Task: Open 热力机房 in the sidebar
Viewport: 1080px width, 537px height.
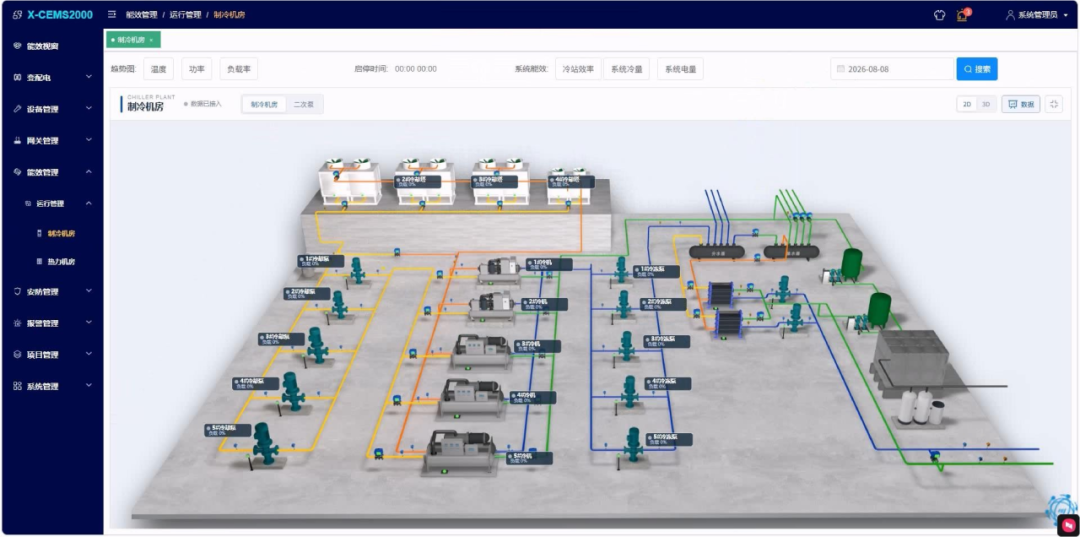Action: tap(61, 262)
